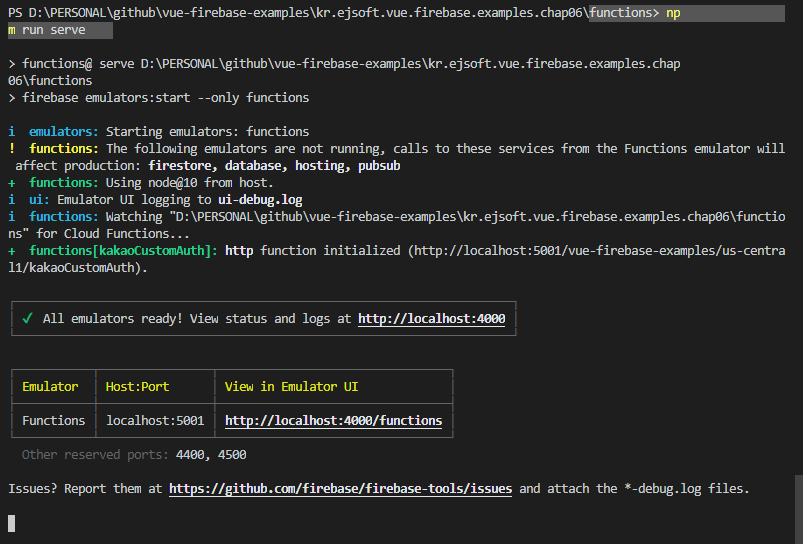803x544 pixels.
Task: Click the 'firestore, database, hosting, pubsub' text
Action: coord(274,166)
